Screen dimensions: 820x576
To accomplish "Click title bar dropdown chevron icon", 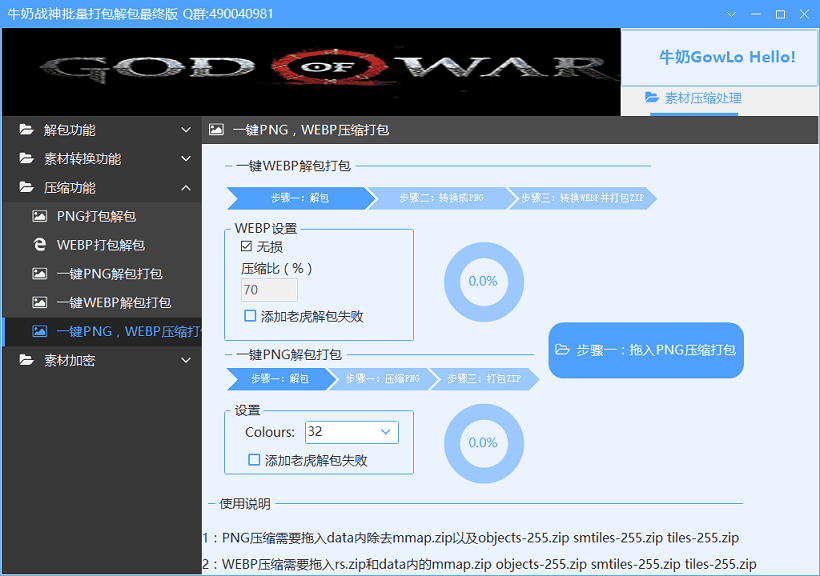I will [x=732, y=14].
